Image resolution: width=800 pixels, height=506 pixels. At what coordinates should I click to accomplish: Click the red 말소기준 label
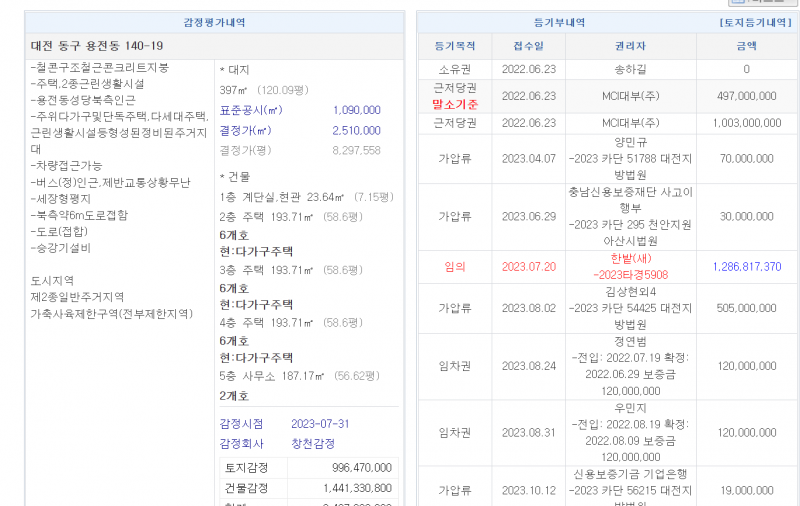(455, 104)
